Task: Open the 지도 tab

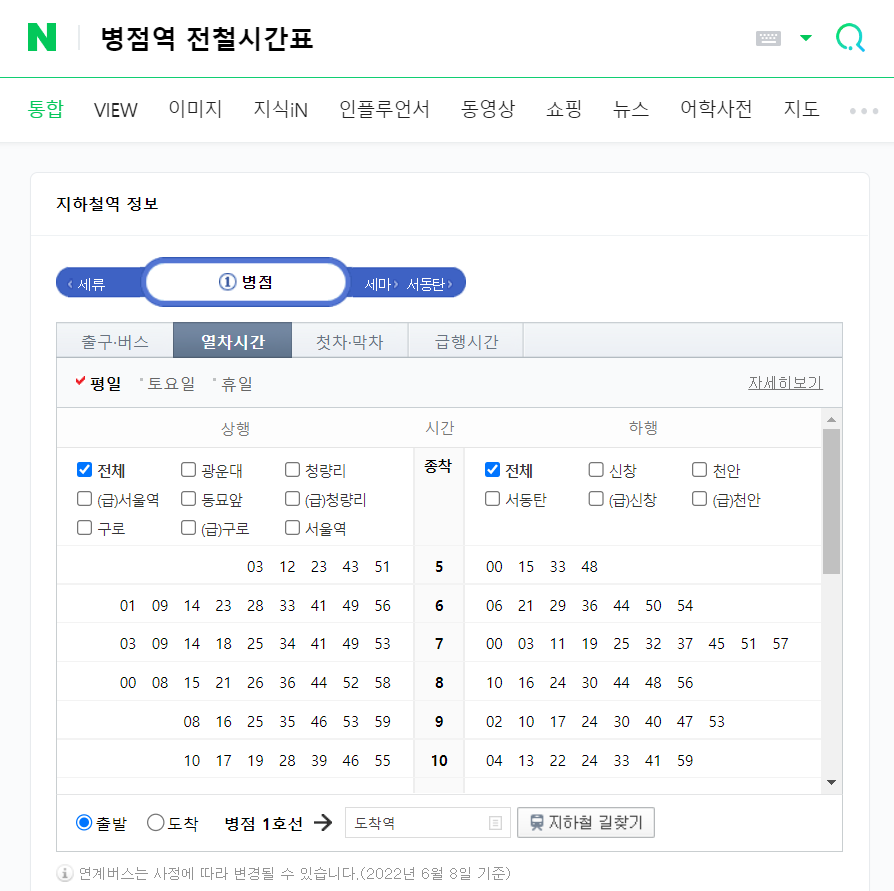Action: (x=801, y=109)
